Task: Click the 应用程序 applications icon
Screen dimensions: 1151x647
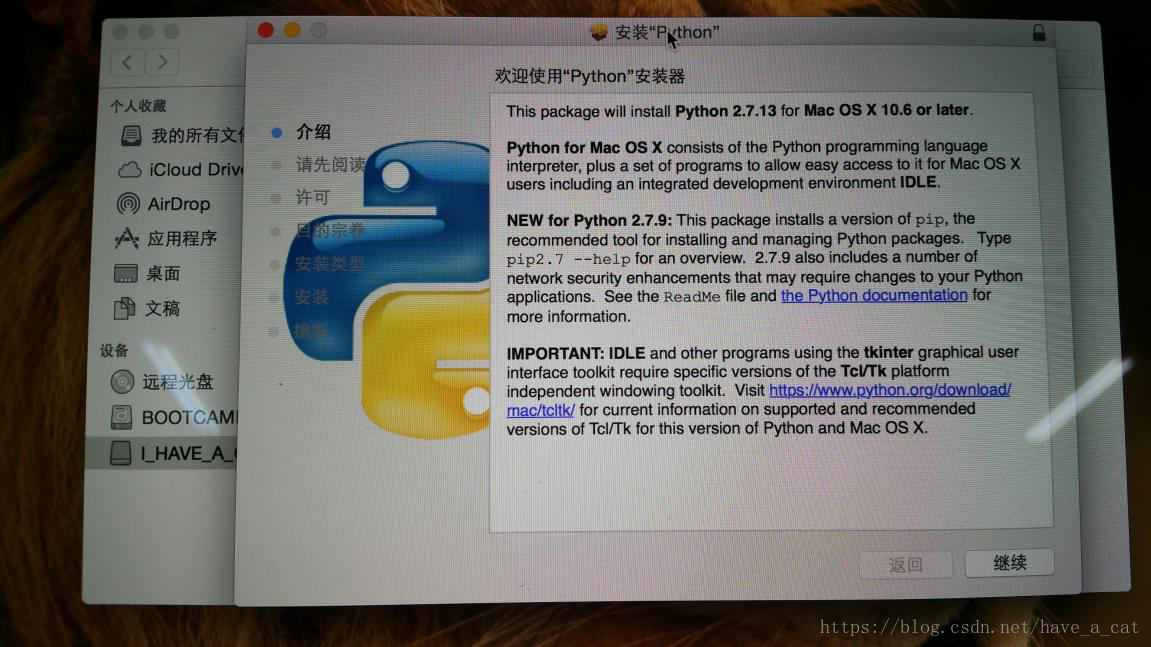Action: [x=126, y=239]
